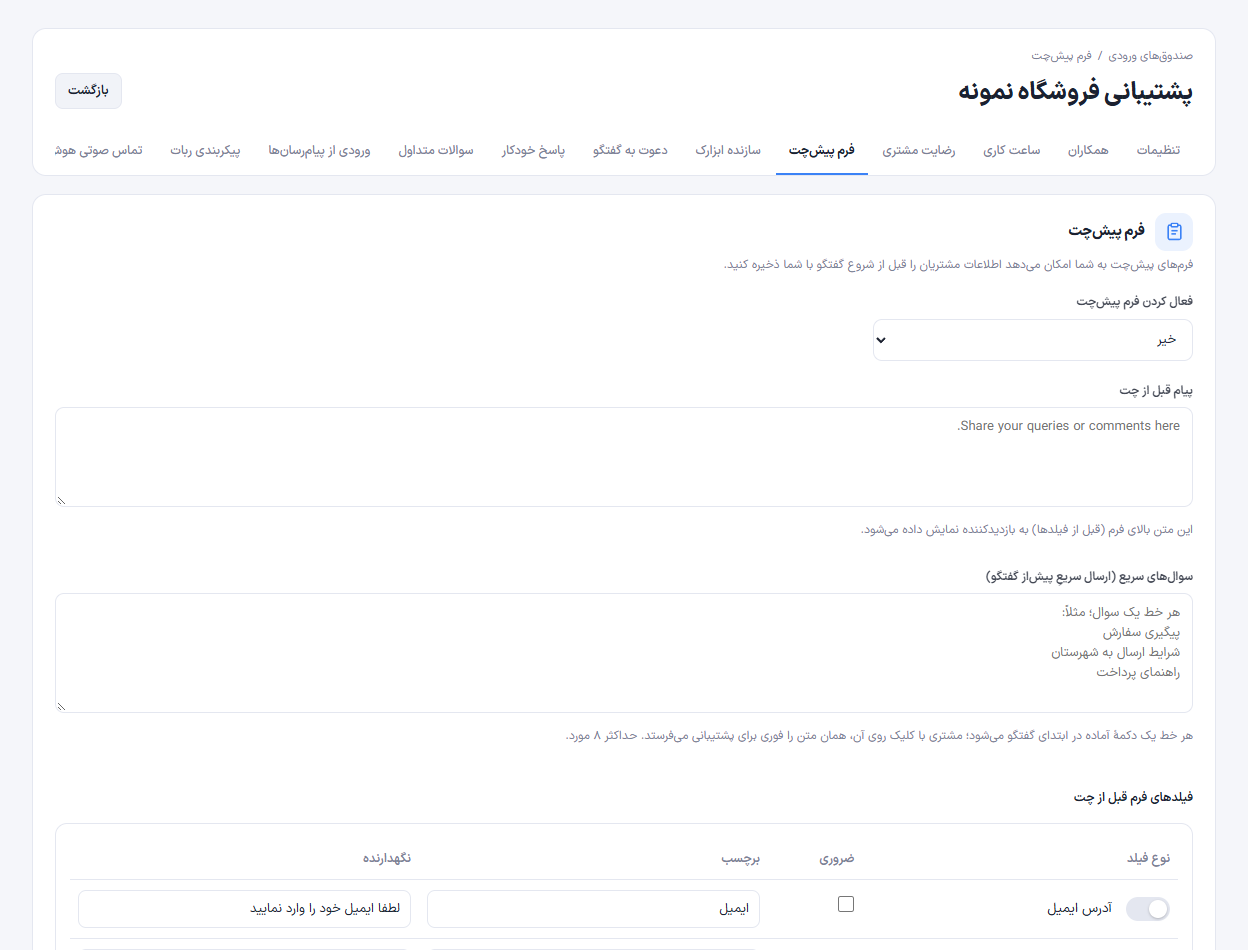Click the برچسب input containing ایمیل
This screenshot has width=1248, height=950.
(x=593, y=909)
